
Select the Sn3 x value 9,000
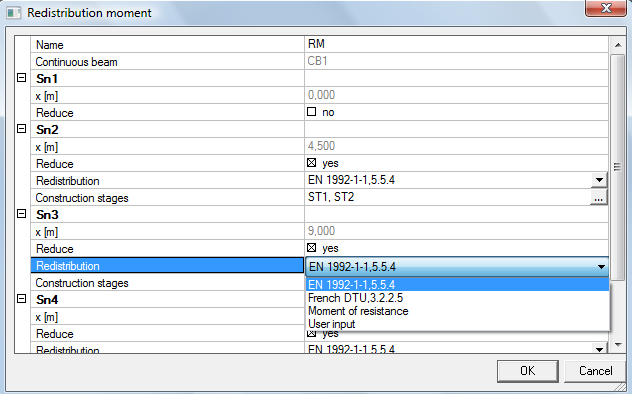[456, 231]
